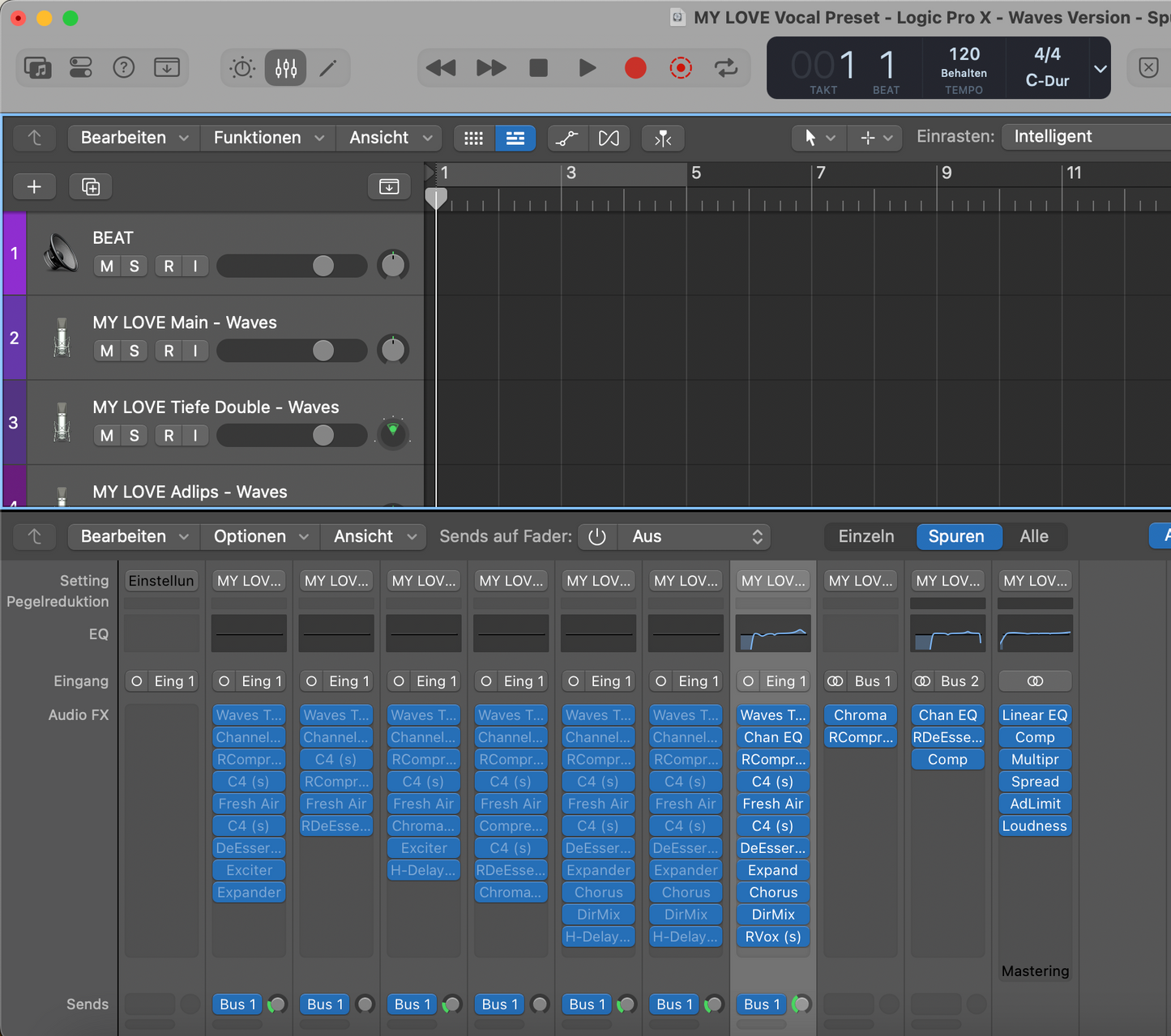Viewport: 1171px width, 1036px height.
Task: Select the Alle mixer view tab
Action: click(x=1034, y=536)
